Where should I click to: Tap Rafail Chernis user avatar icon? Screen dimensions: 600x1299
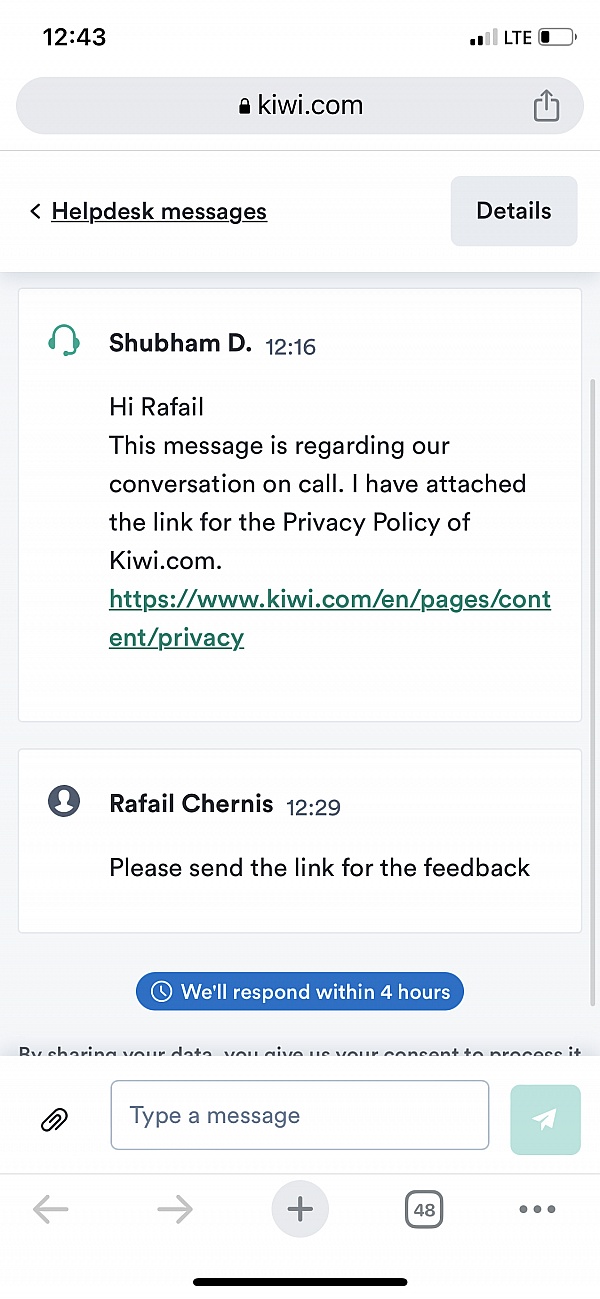(x=64, y=801)
